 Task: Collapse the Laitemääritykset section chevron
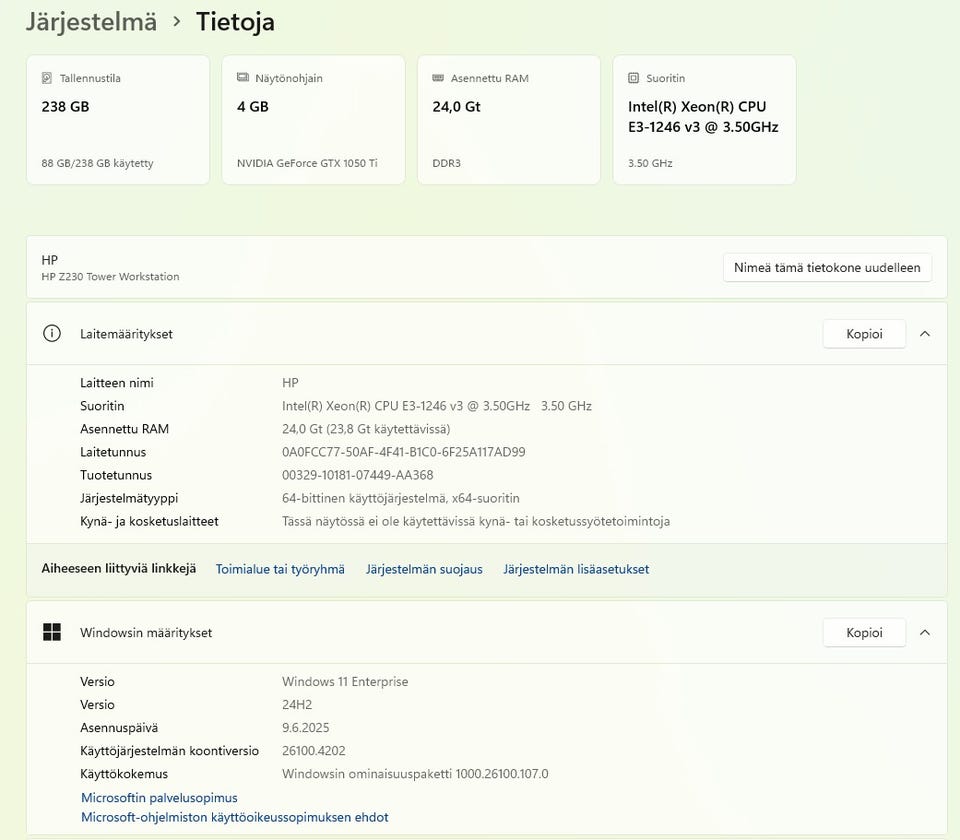coord(925,334)
